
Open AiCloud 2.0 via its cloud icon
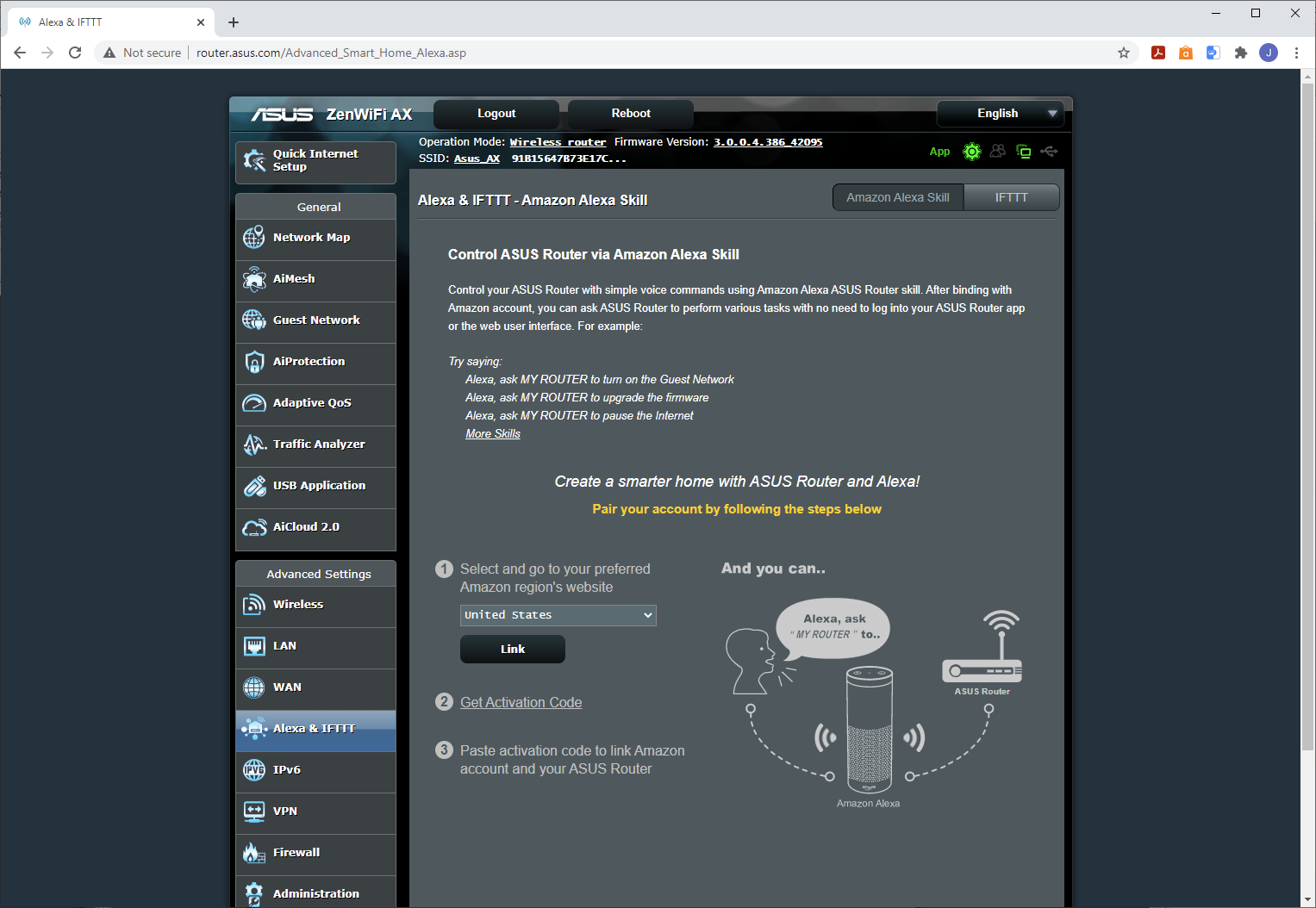[x=254, y=527]
